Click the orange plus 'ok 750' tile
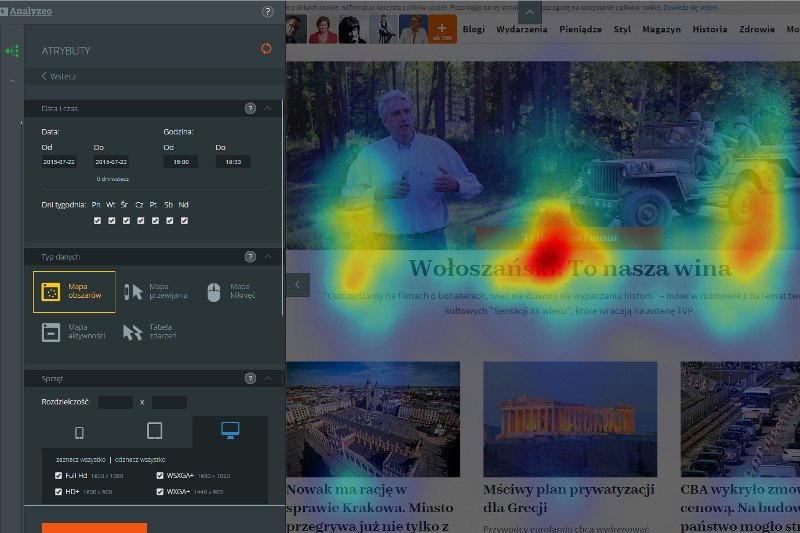800x533 pixels. pos(442,29)
